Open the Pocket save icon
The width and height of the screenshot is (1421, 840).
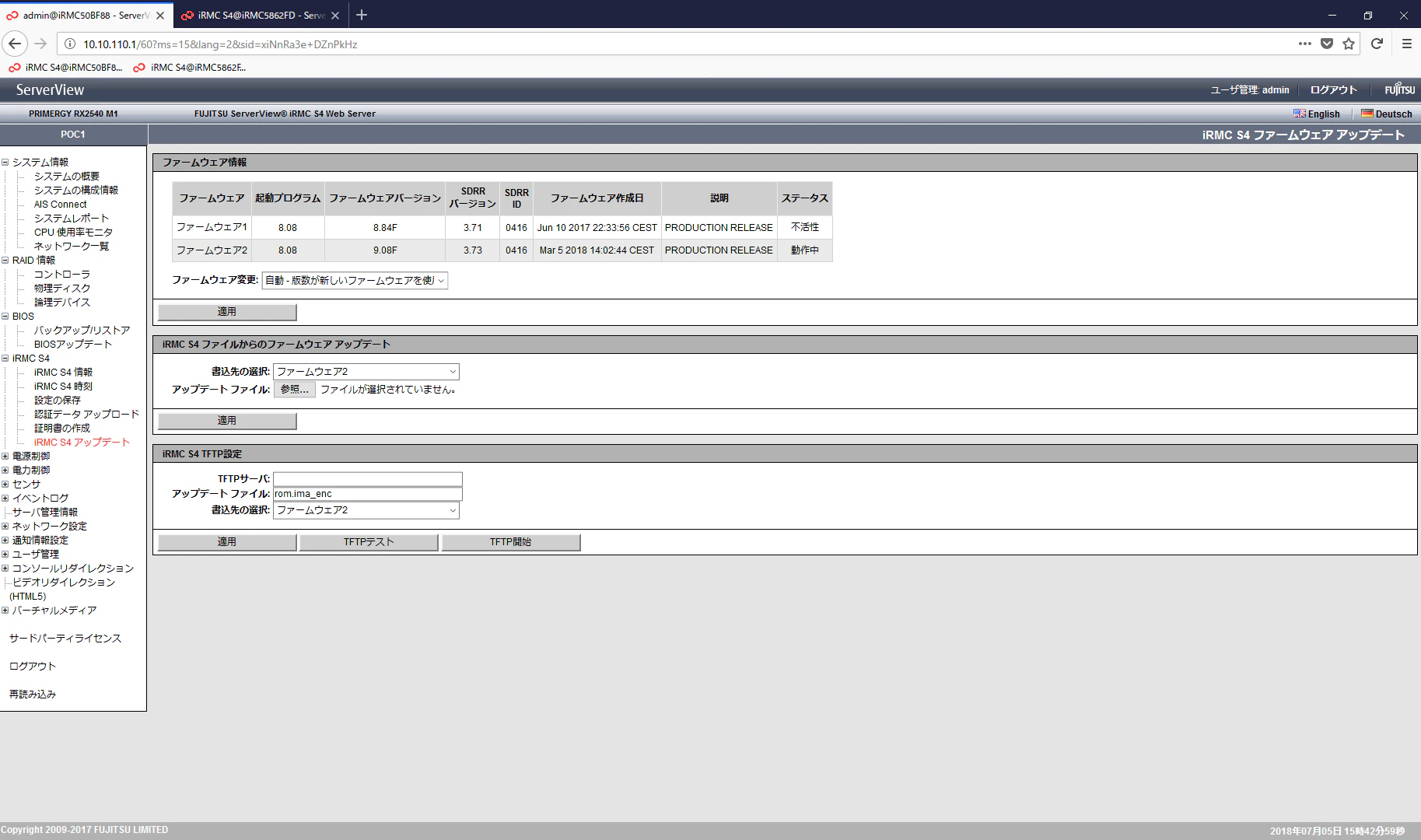point(1327,44)
